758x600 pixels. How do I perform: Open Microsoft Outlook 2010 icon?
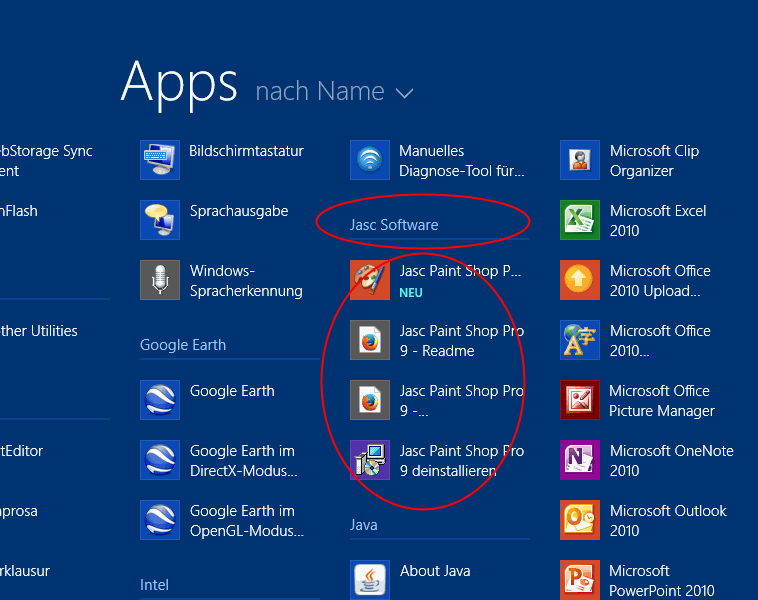click(x=580, y=520)
